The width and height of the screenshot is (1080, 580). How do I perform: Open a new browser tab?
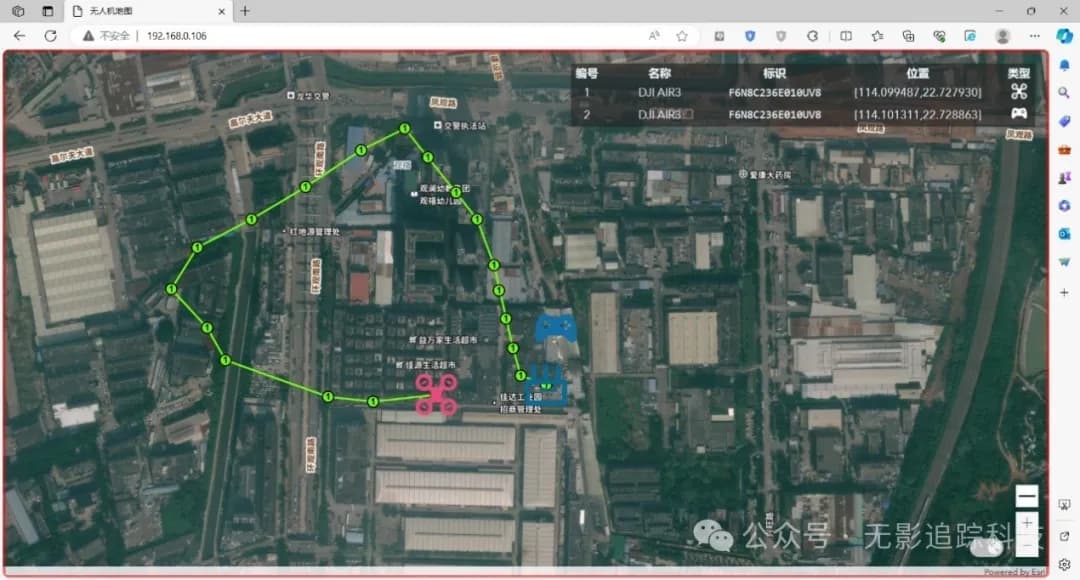(245, 11)
